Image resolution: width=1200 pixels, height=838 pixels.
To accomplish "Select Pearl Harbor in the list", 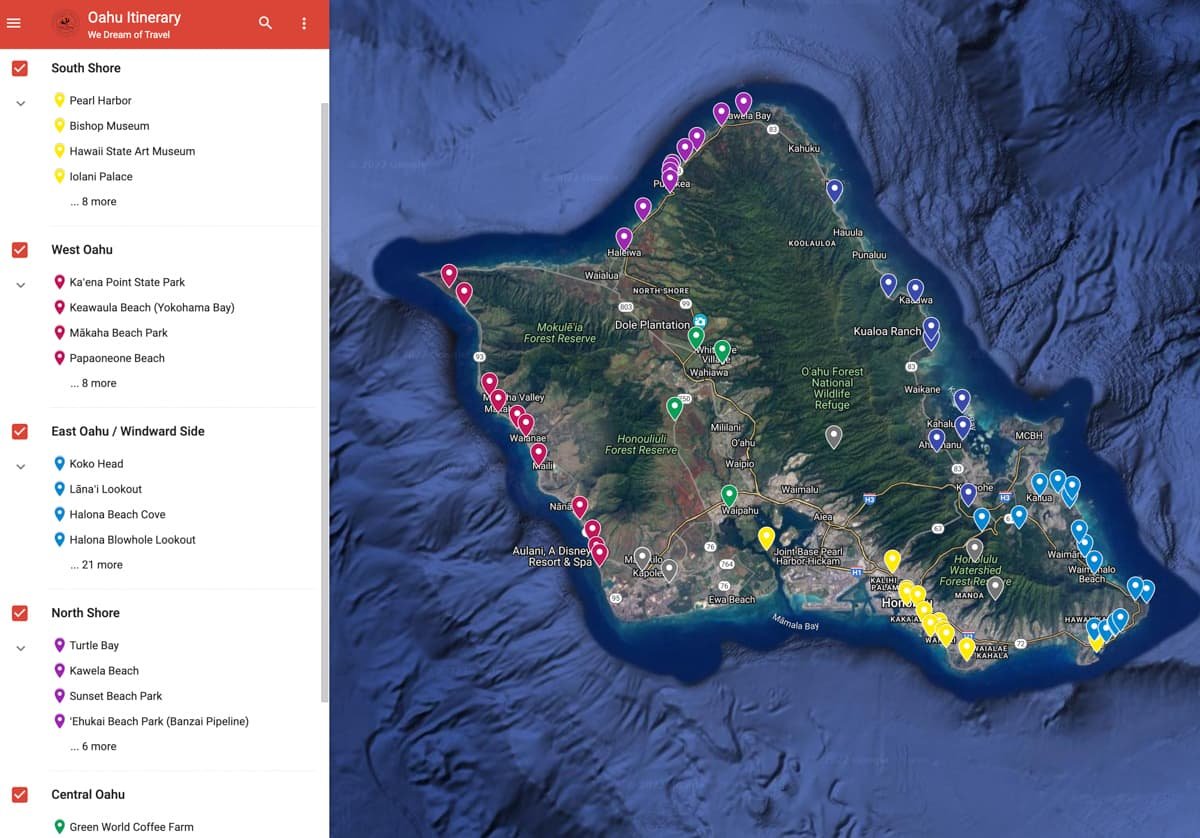I will point(100,101).
